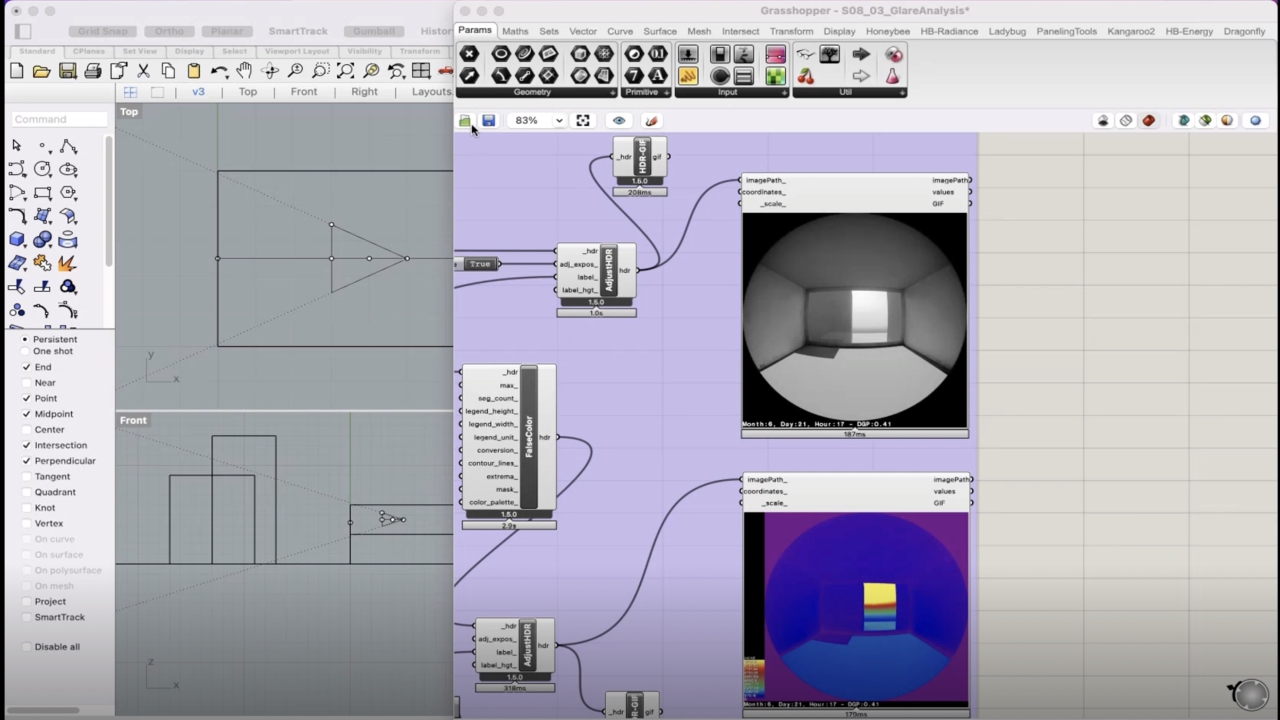Select the Circle tool in Rhino sidebar
Image resolution: width=1280 pixels, height=720 pixels.
[x=42, y=169]
